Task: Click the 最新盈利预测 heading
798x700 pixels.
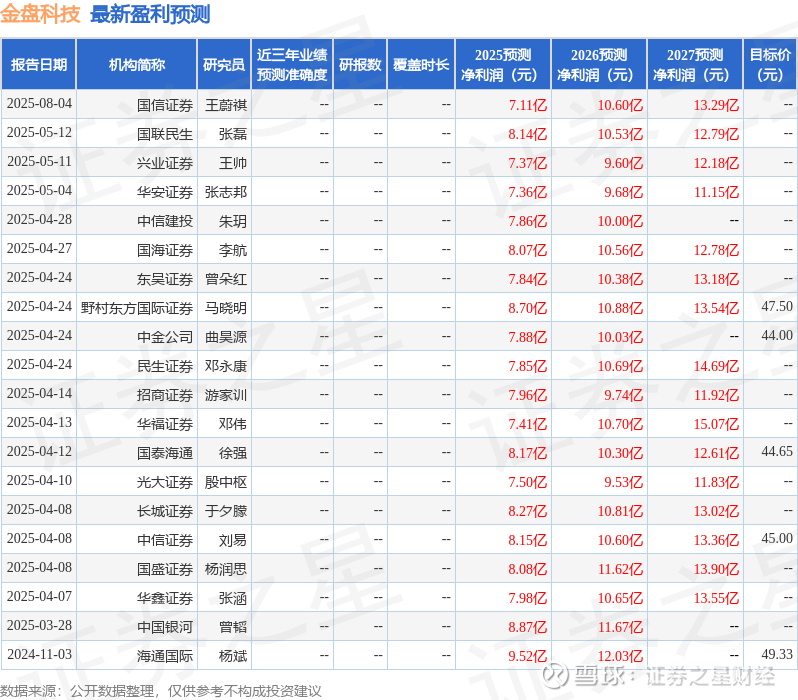Action: point(150,14)
